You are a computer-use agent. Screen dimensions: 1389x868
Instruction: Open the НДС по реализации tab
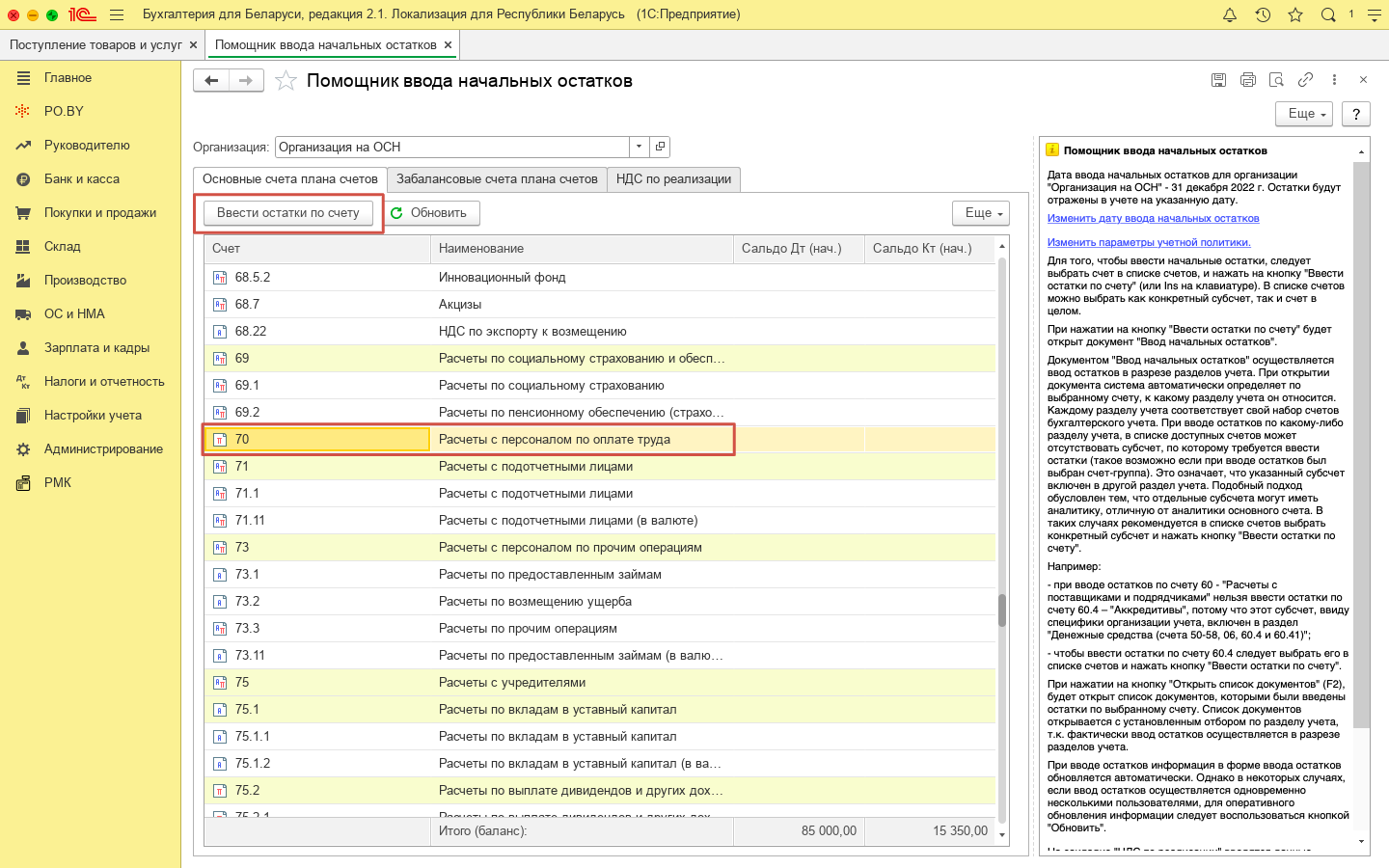[x=673, y=179]
